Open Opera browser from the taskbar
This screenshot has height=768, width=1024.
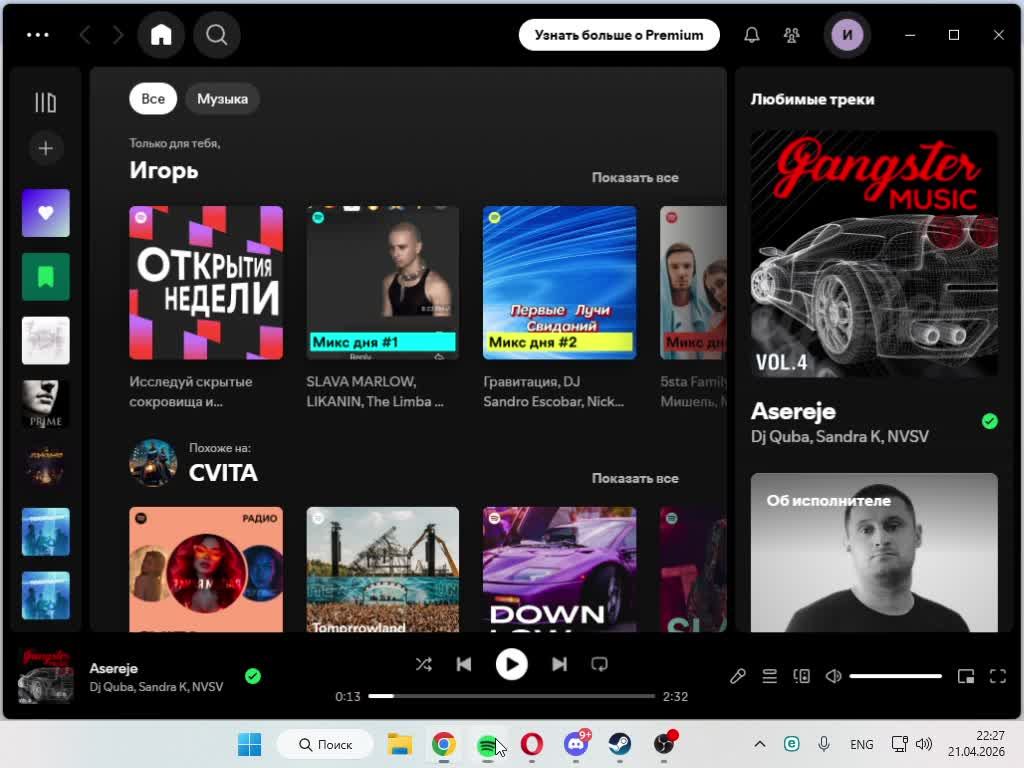point(532,744)
